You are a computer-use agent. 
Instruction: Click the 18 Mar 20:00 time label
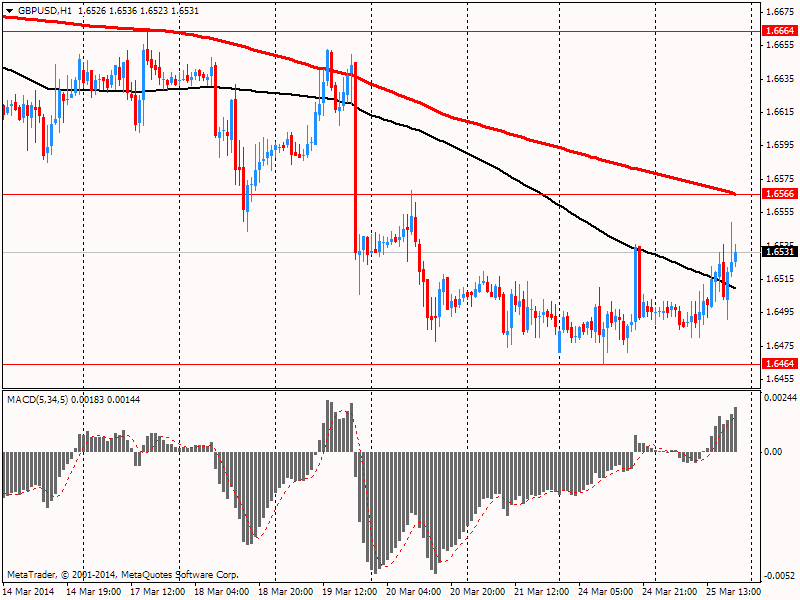point(286,591)
